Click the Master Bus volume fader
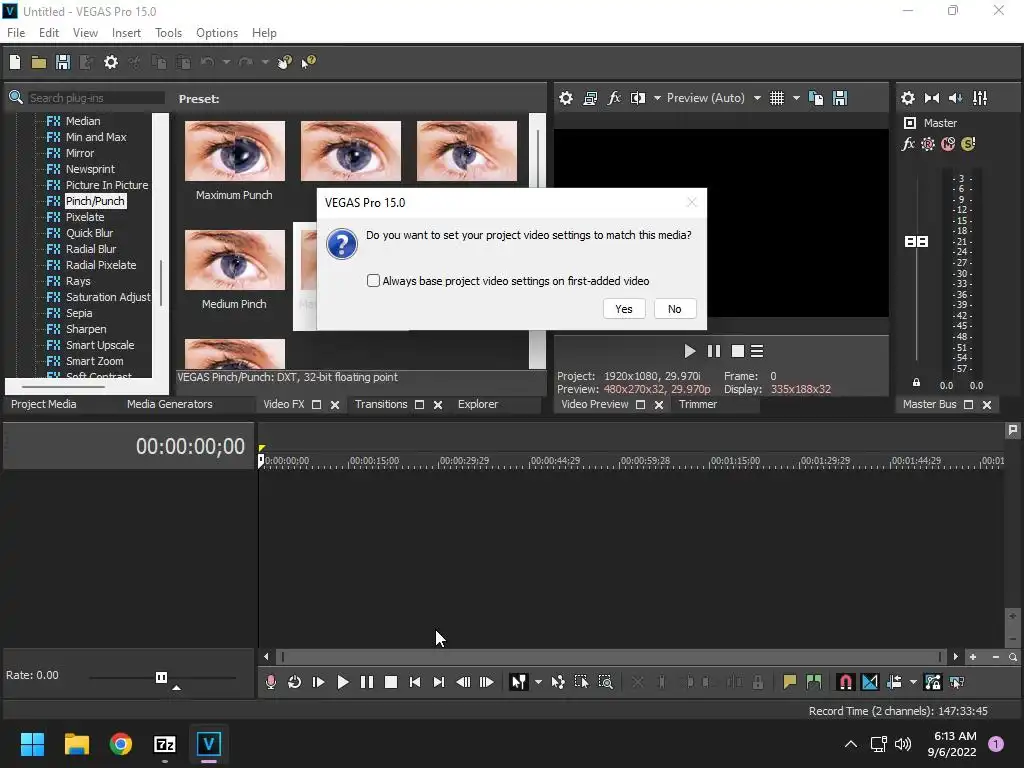 tap(916, 242)
